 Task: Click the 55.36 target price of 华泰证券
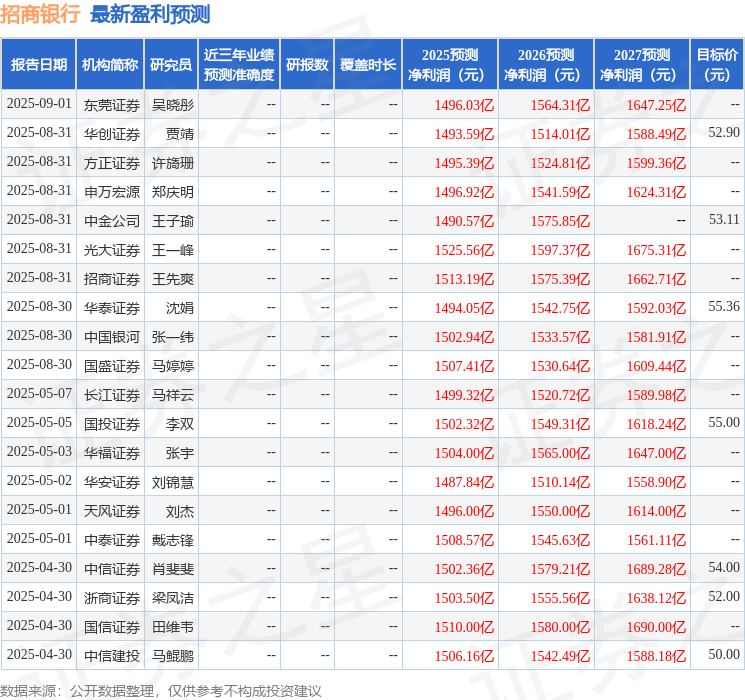723,307
